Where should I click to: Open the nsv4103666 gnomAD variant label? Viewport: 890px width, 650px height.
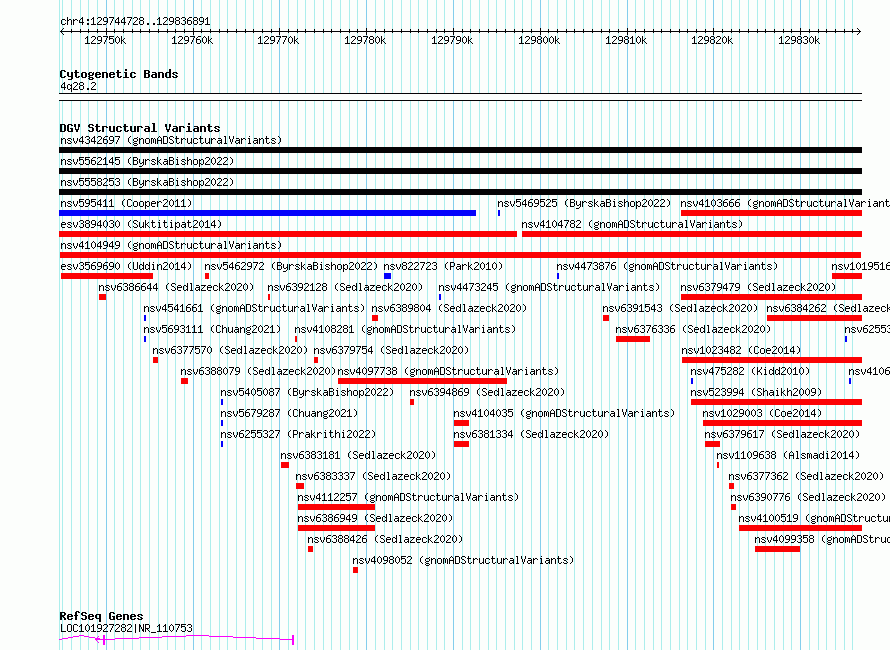click(x=785, y=203)
